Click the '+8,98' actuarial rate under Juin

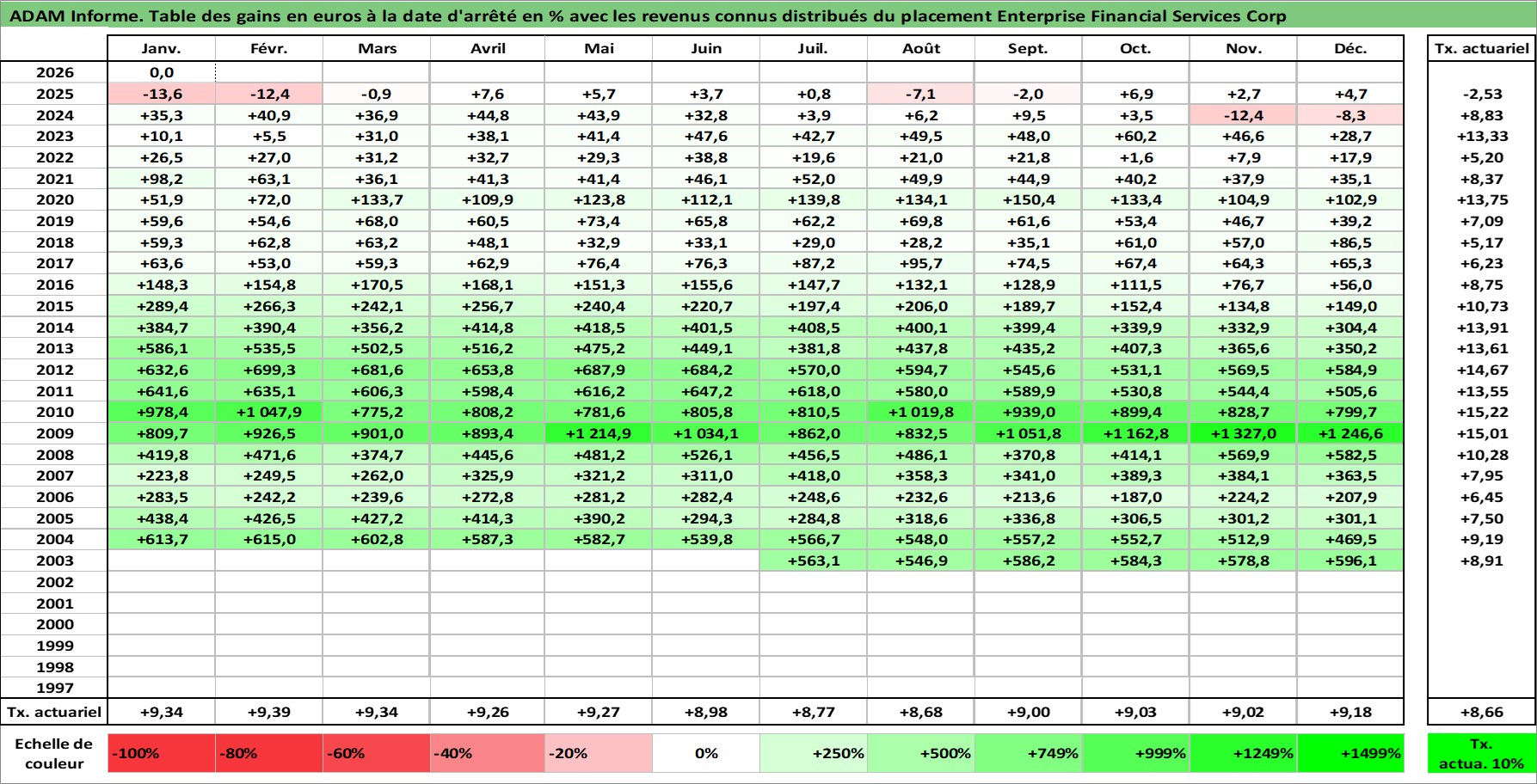706,712
